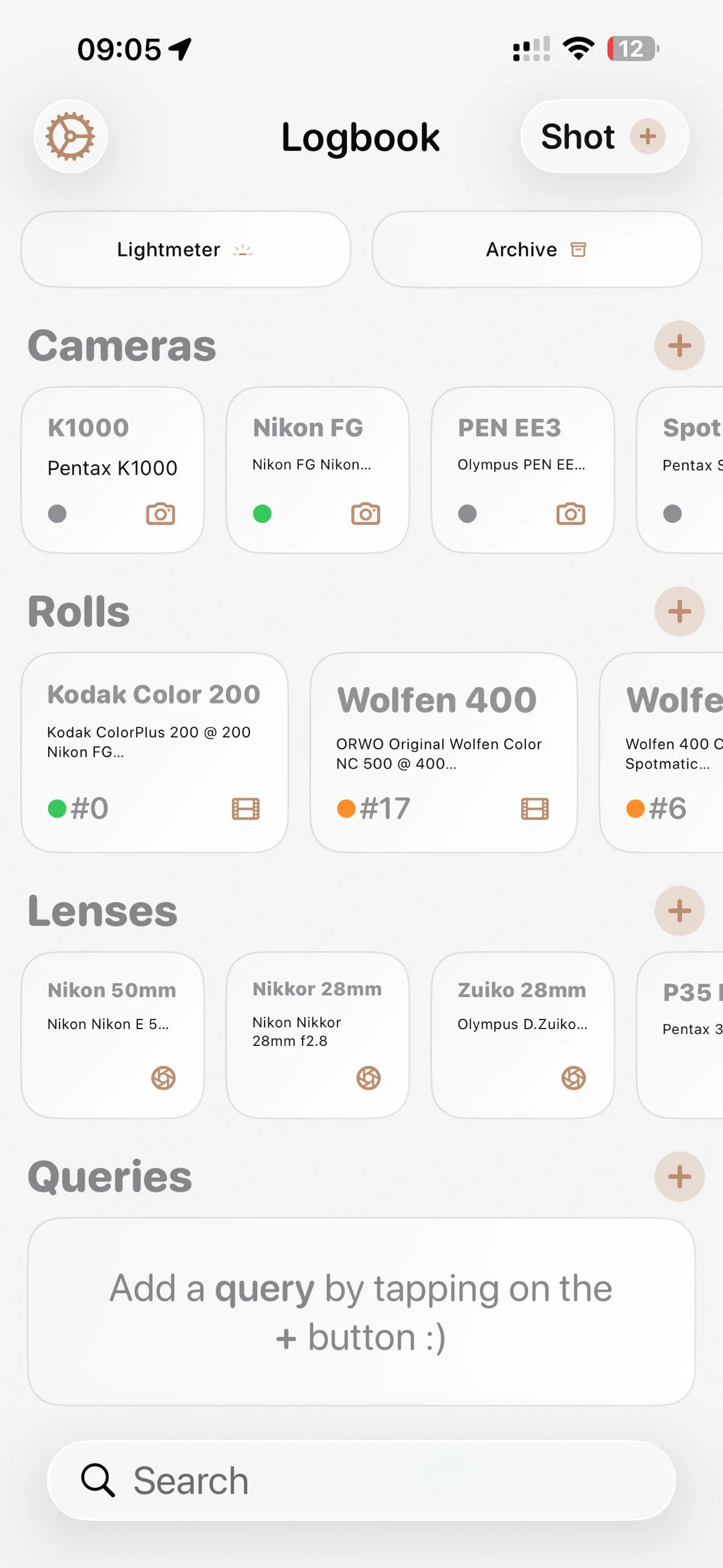723x1568 pixels.
Task: Tap aperture icon on Zuiko 28mm card
Action: (x=574, y=1078)
